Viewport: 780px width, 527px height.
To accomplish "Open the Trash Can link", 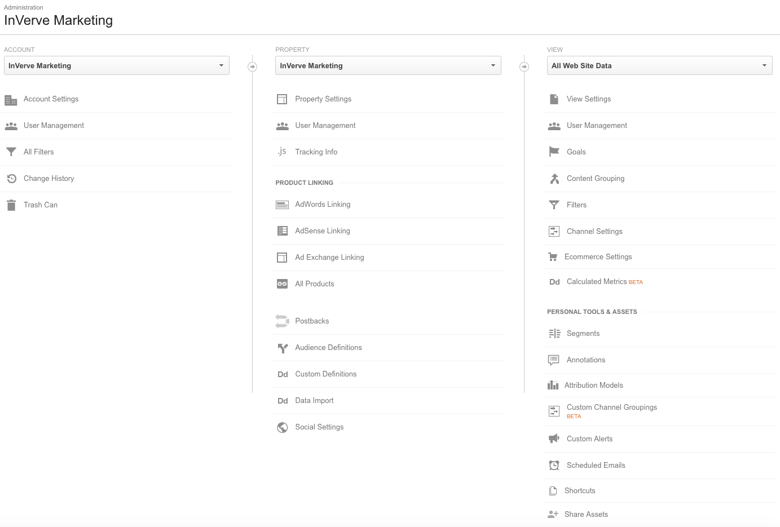I will point(40,205).
